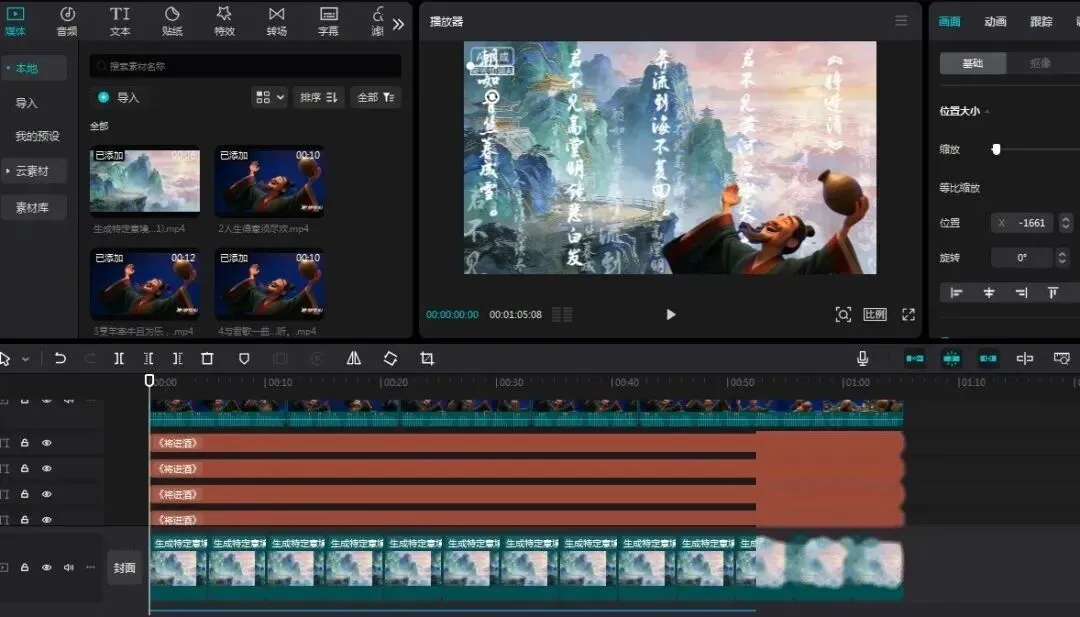Open the 转场 transitions panel
Image resolution: width=1080 pixels, height=617 pixels.
(276, 21)
